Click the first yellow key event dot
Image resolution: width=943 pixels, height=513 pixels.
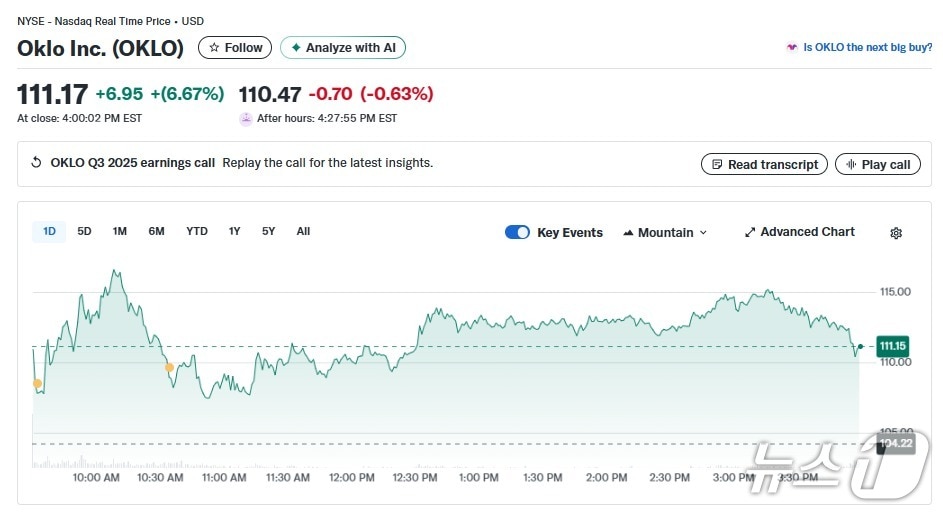37,383
